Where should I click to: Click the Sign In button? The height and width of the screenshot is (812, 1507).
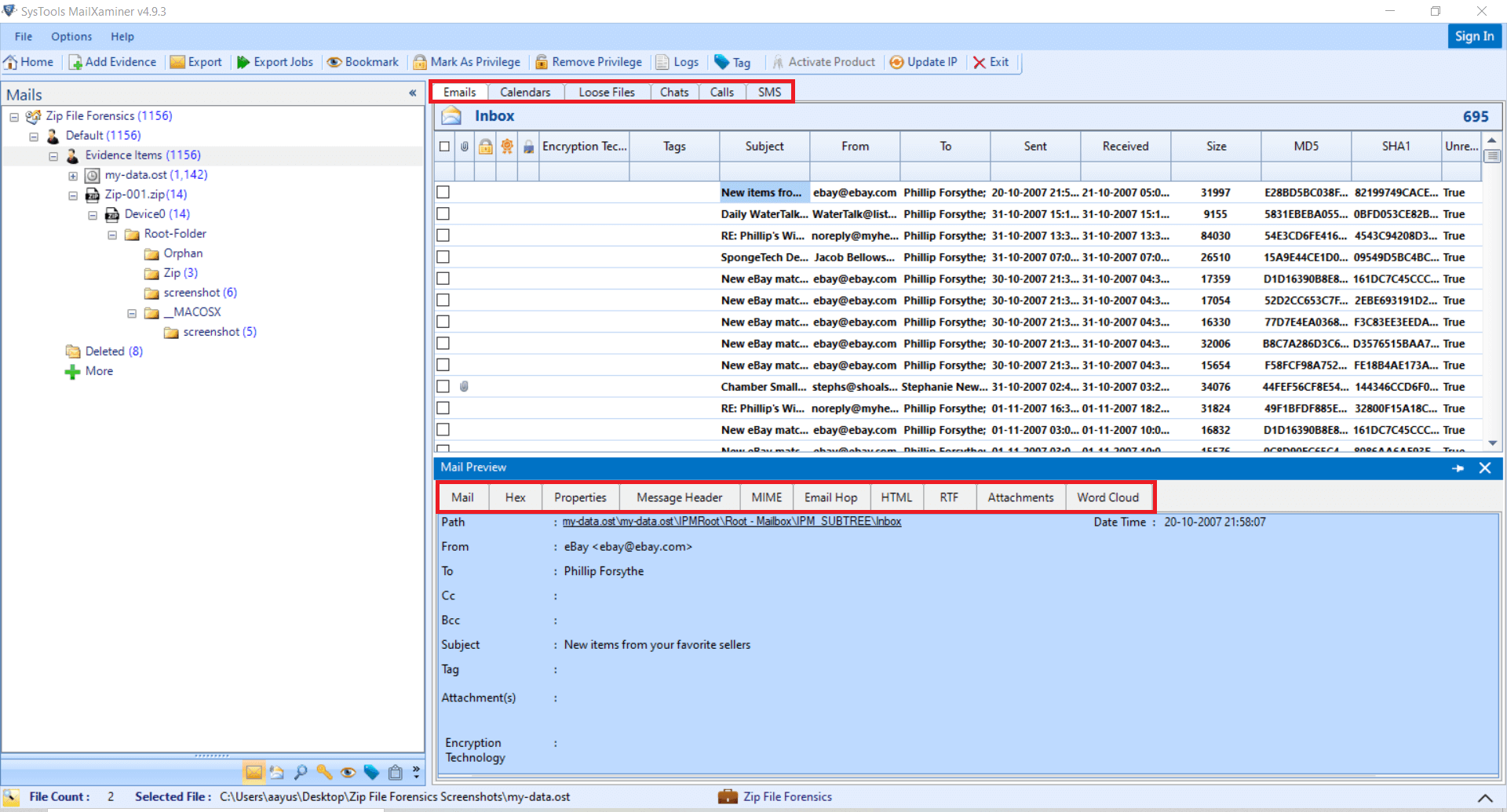click(x=1474, y=36)
